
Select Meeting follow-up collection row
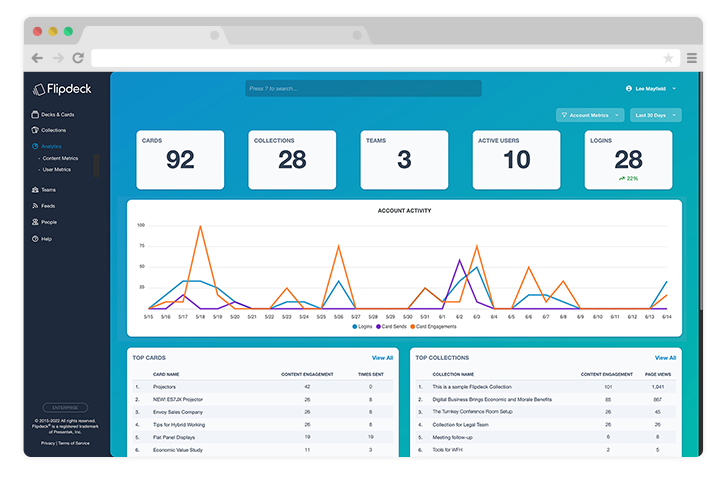pyautogui.click(x=546, y=437)
